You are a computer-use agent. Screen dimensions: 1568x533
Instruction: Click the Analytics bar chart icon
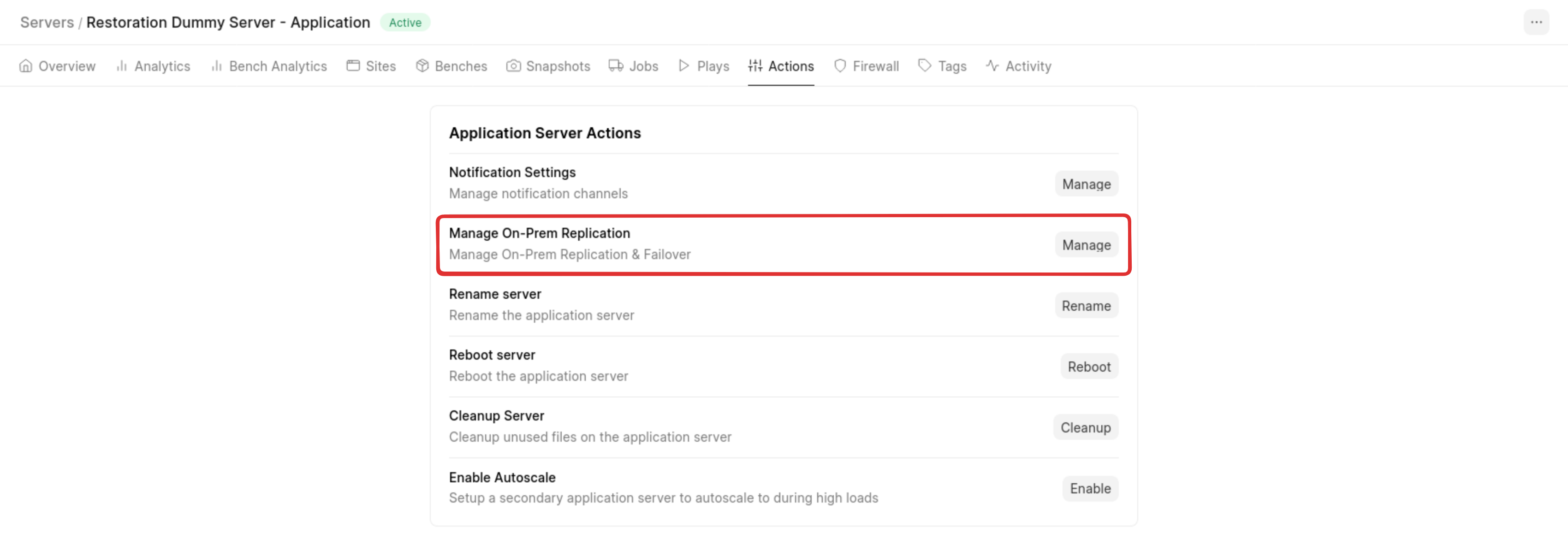pyautogui.click(x=122, y=66)
